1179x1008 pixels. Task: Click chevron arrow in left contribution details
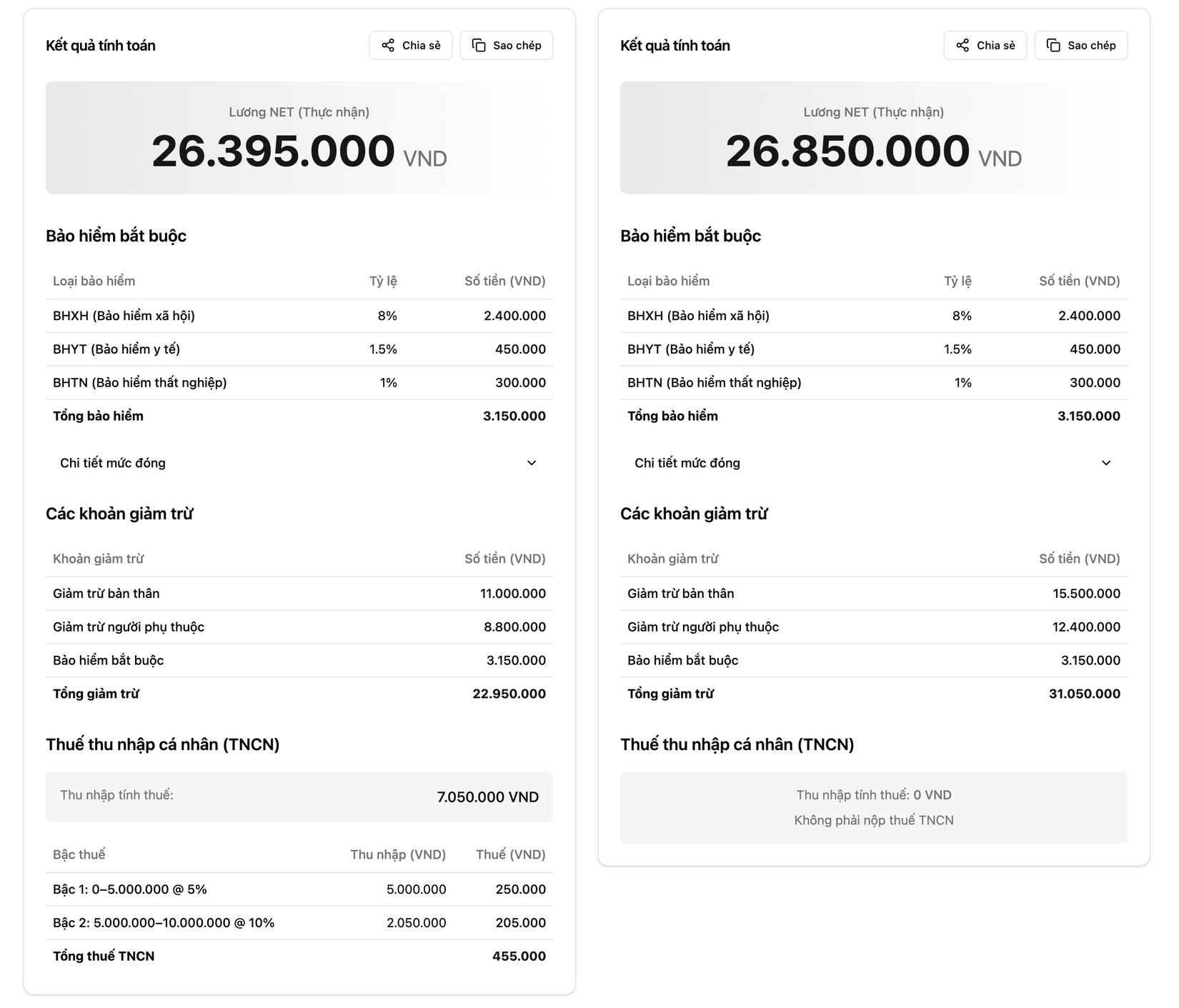(532, 463)
